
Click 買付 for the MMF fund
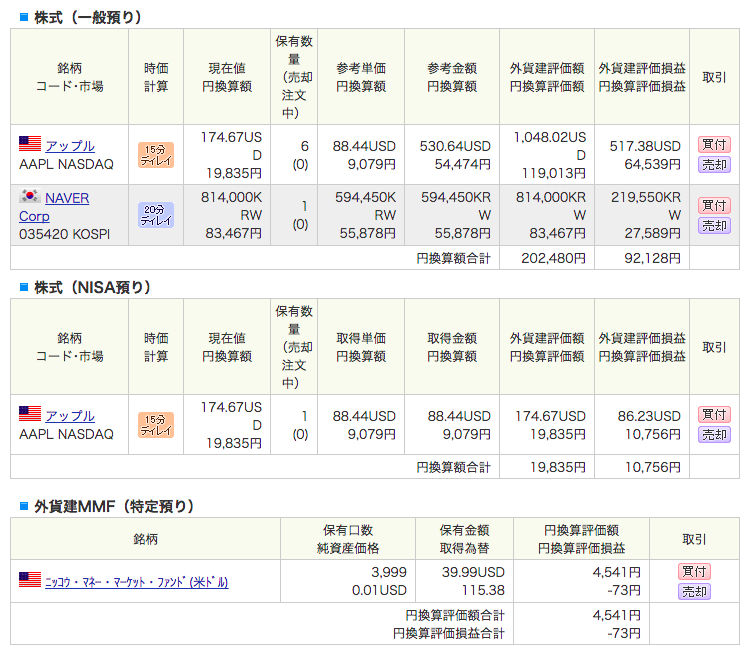click(694, 571)
